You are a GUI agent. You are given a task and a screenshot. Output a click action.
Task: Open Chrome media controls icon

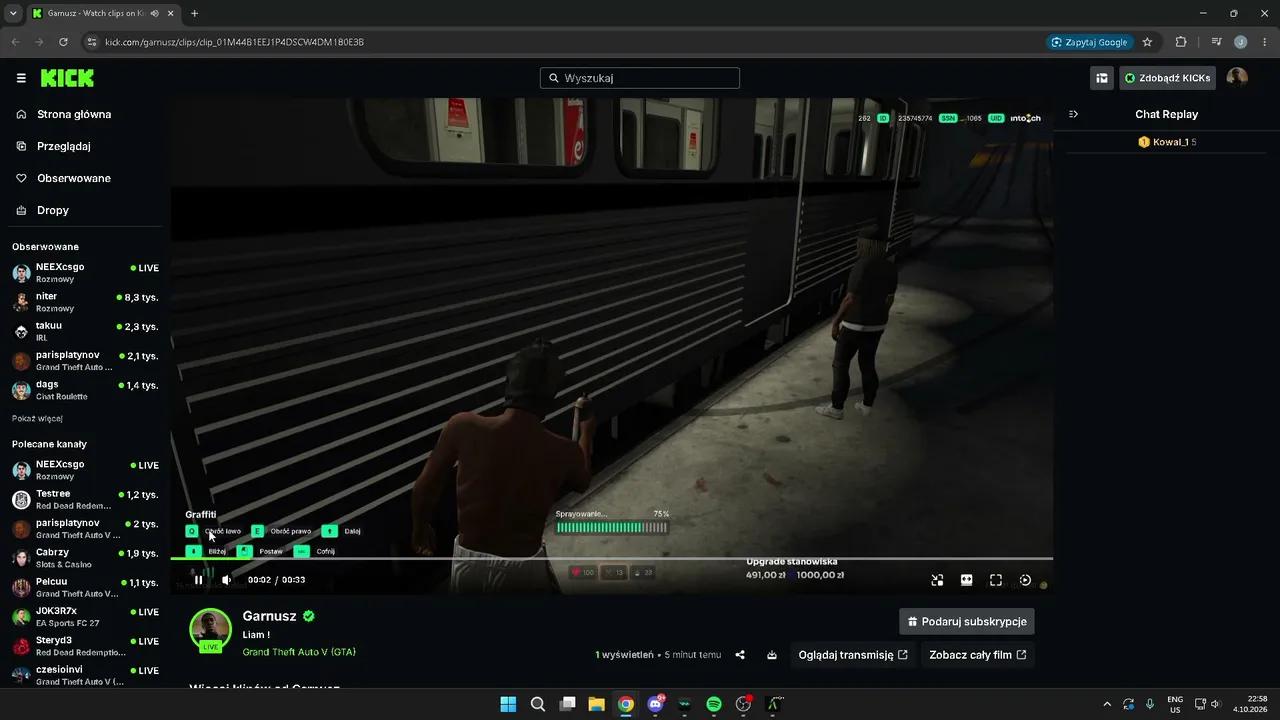click(1216, 42)
